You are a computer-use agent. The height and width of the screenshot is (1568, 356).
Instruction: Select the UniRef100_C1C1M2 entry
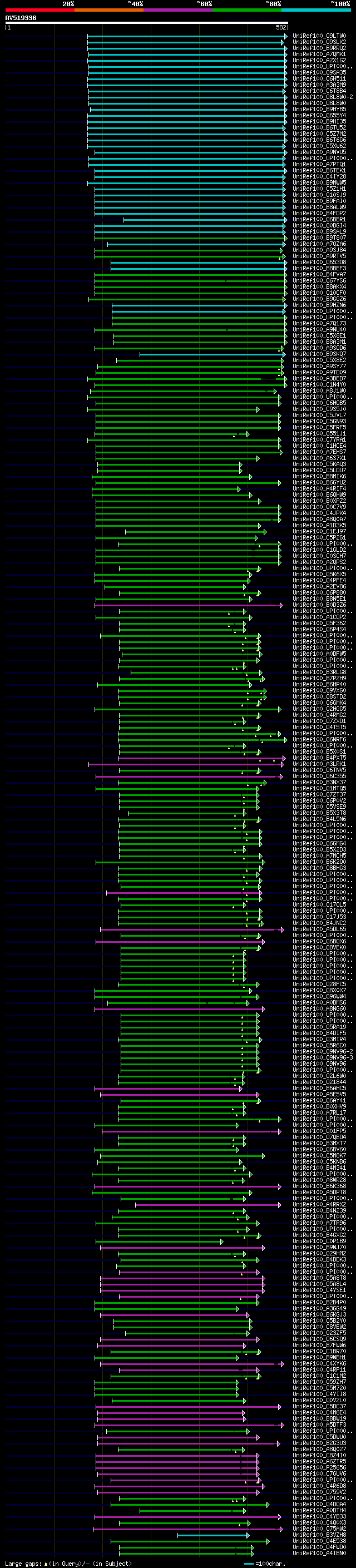click(319, 1376)
